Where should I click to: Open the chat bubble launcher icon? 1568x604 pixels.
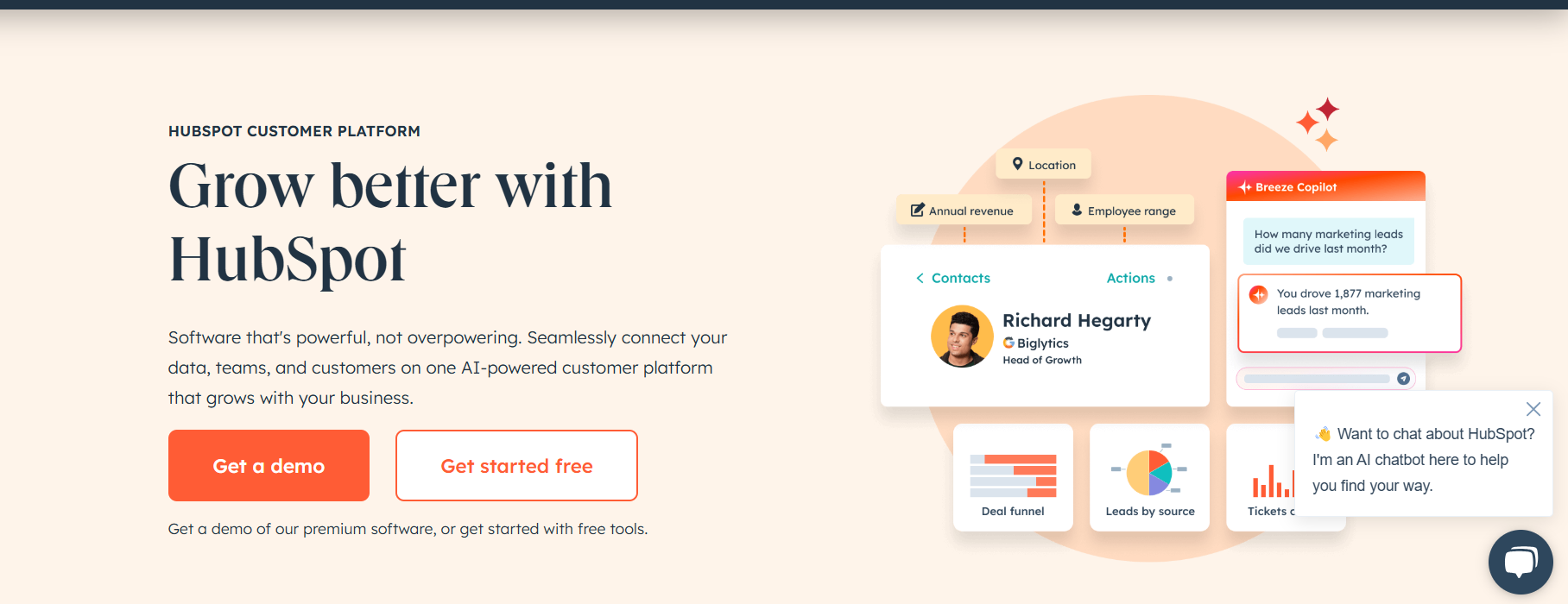click(x=1521, y=562)
